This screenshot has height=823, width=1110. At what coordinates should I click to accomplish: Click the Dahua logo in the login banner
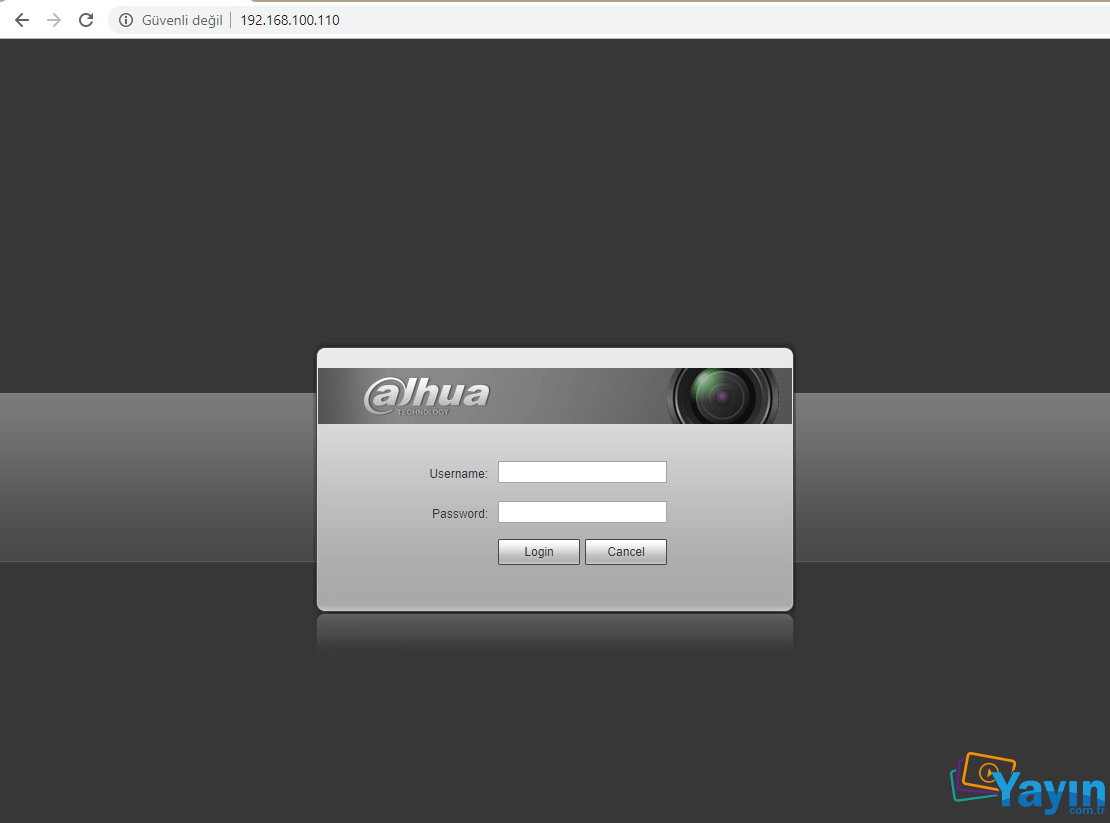click(427, 396)
